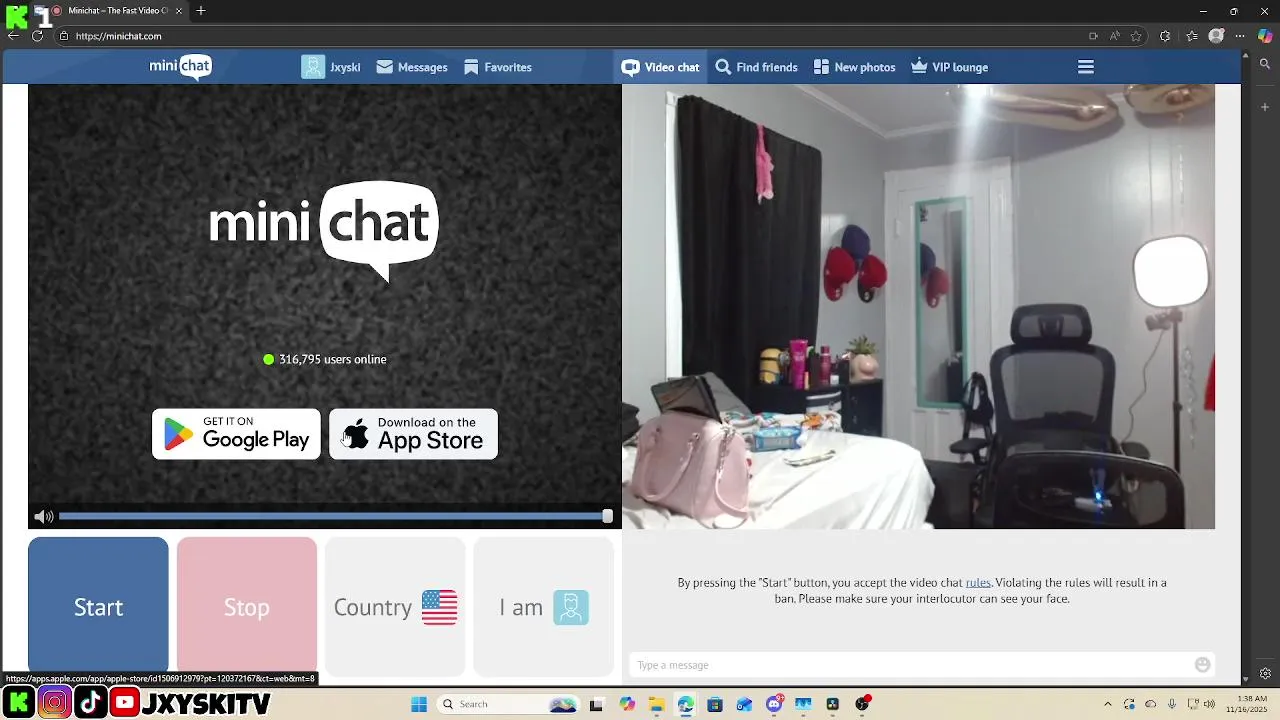Viewport: 1280px width, 720px height.
Task: Click Download on the App Store badge
Action: click(x=413, y=434)
